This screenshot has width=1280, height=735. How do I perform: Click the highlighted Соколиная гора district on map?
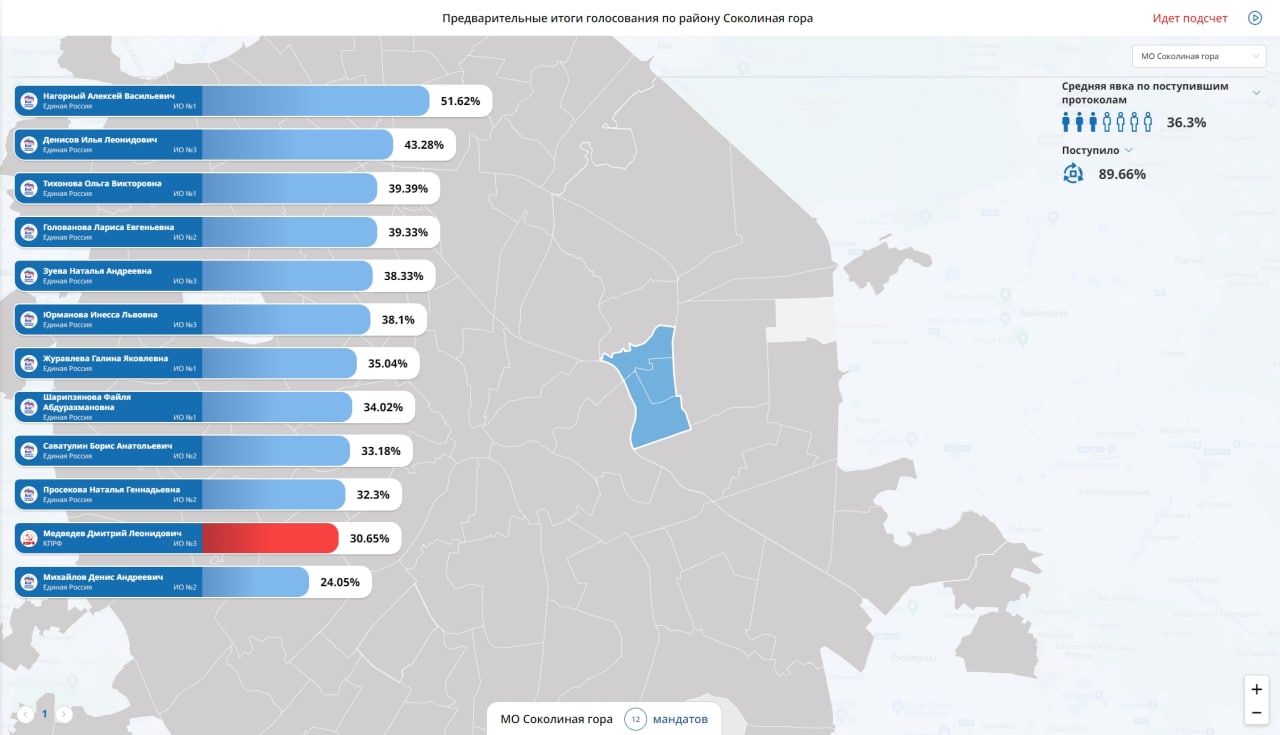point(650,385)
